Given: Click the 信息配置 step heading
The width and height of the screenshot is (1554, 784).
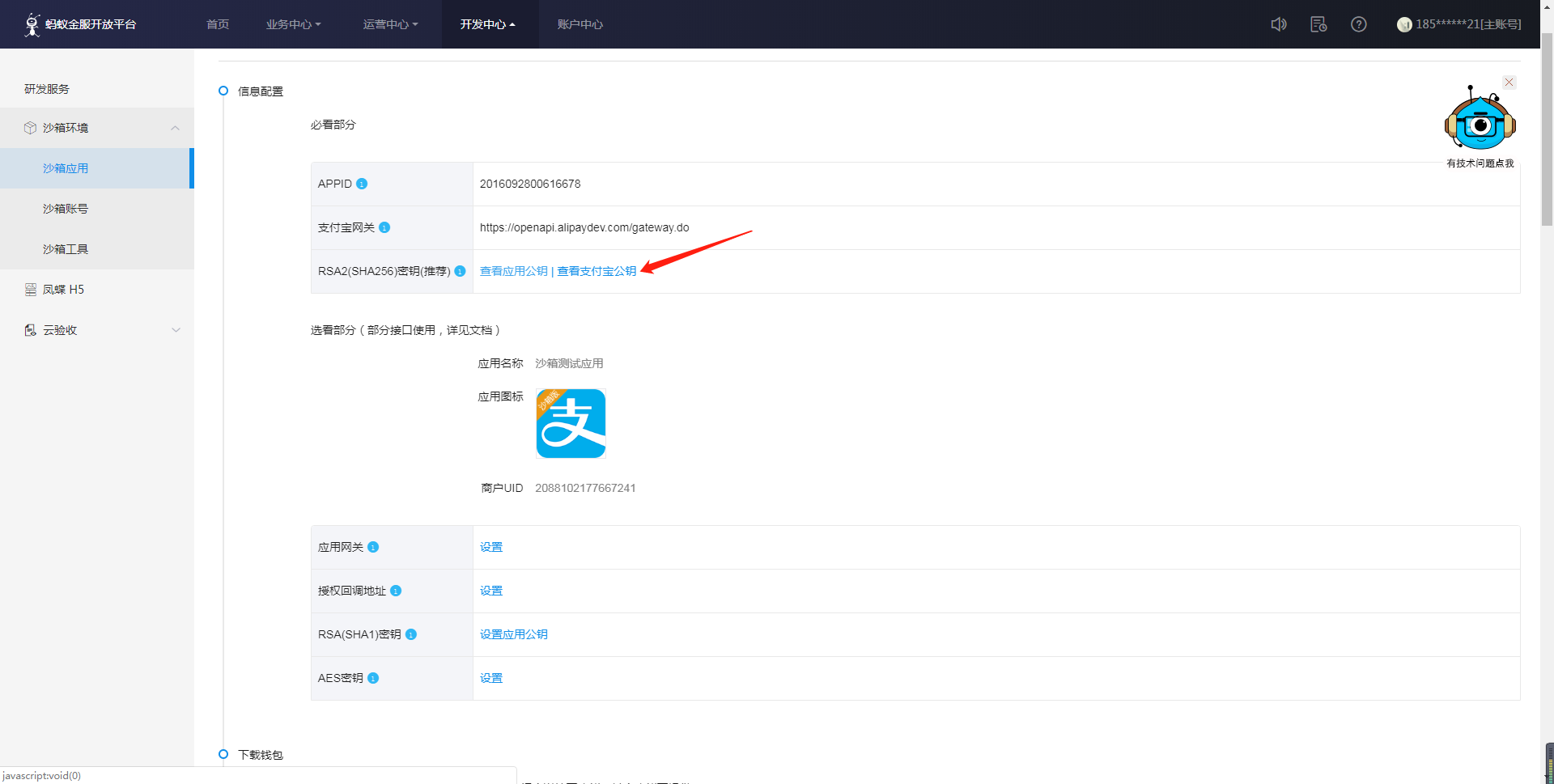Looking at the screenshot, I should tap(261, 91).
